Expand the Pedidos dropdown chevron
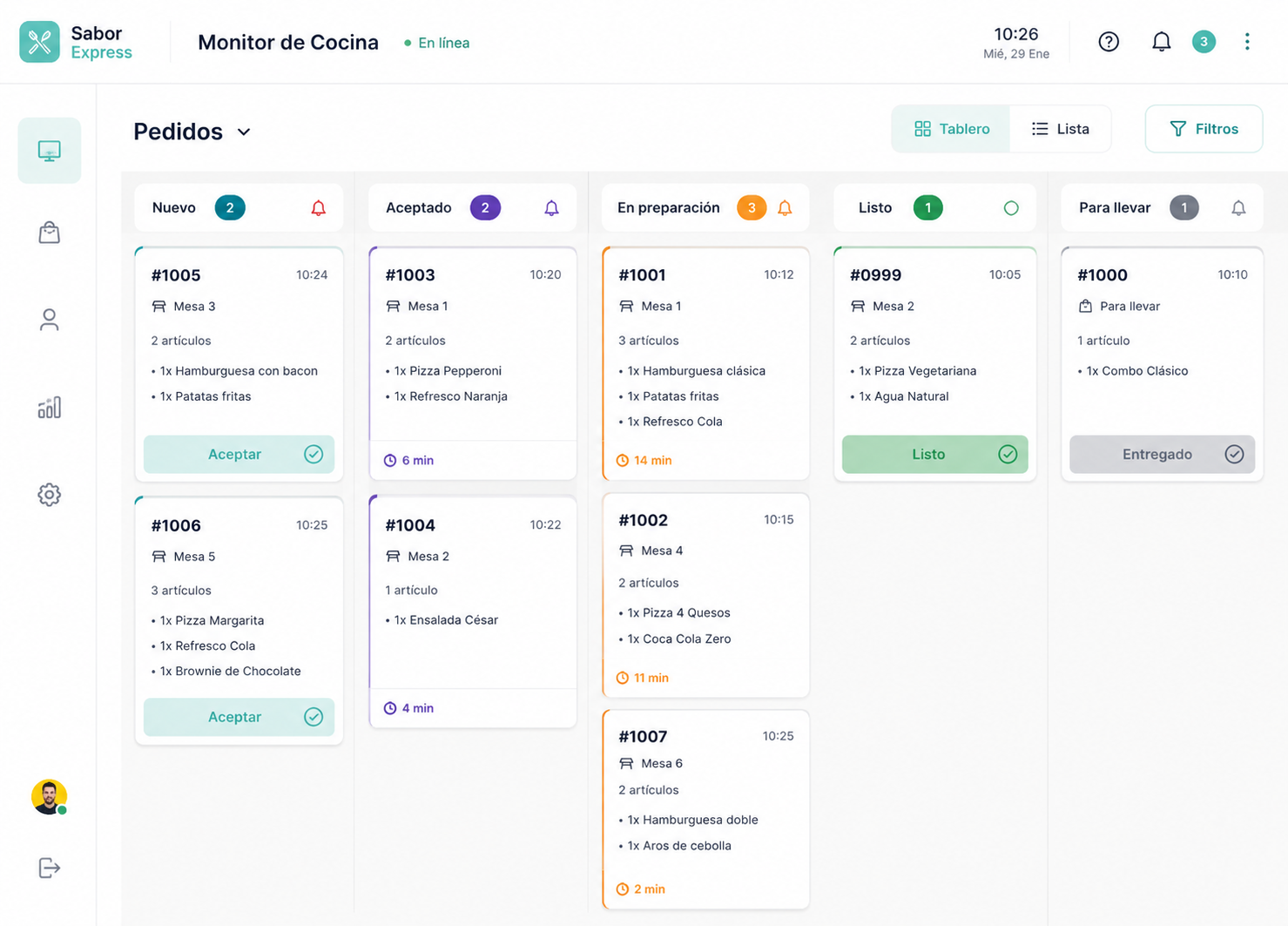 pyautogui.click(x=244, y=132)
